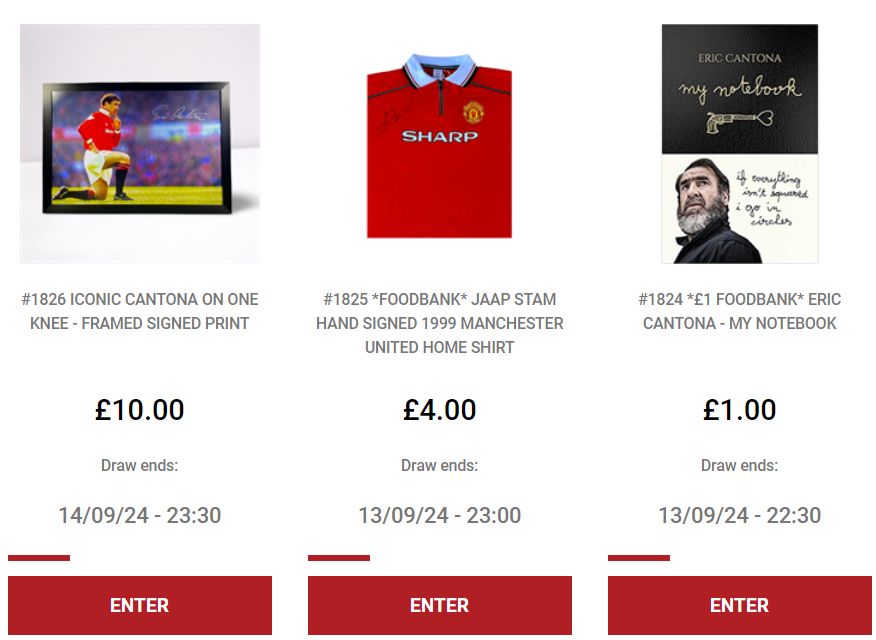Viewport: 876px width, 640px height.
Task: Click the Manchester United crest on the shirt
Action: [473, 112]
